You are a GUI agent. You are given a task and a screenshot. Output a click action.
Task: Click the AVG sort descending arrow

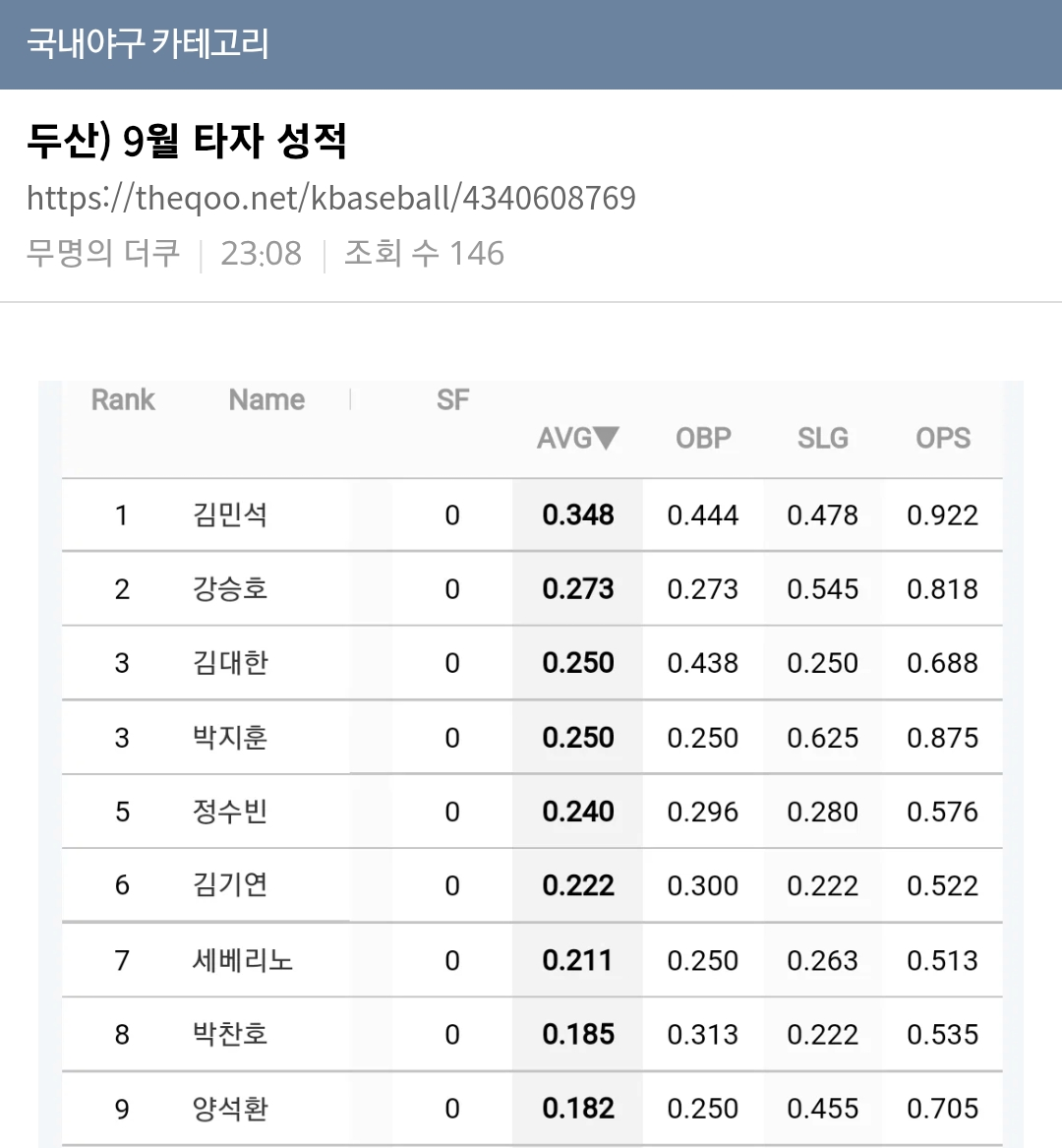pyautogui.click(x=606, y=438)
